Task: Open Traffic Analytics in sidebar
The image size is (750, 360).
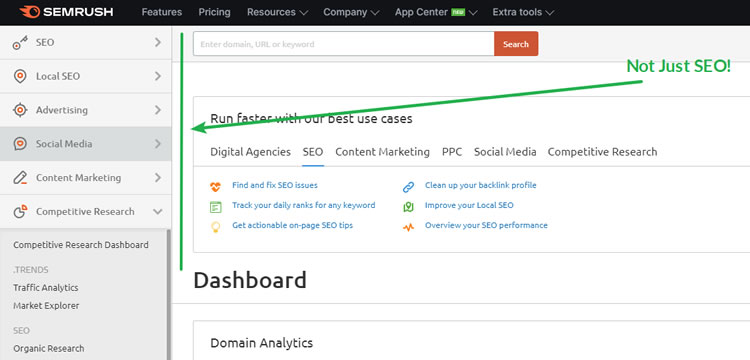Action: coord(45,288)
